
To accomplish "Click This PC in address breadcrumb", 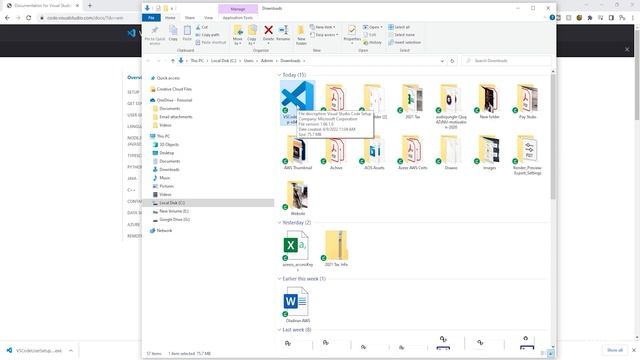I will click(197, 61).
